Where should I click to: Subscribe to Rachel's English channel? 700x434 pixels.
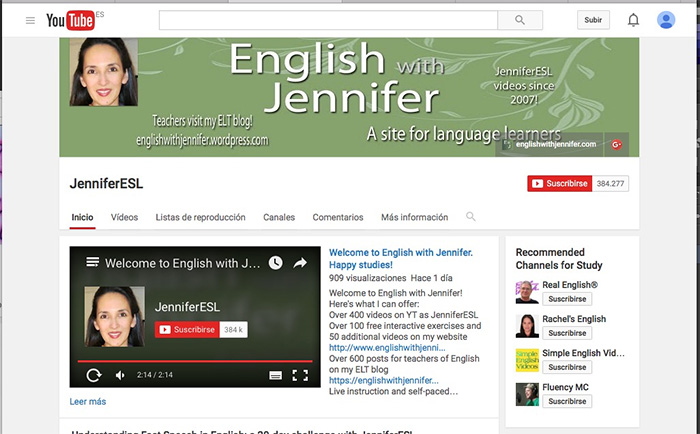point(567,333)
